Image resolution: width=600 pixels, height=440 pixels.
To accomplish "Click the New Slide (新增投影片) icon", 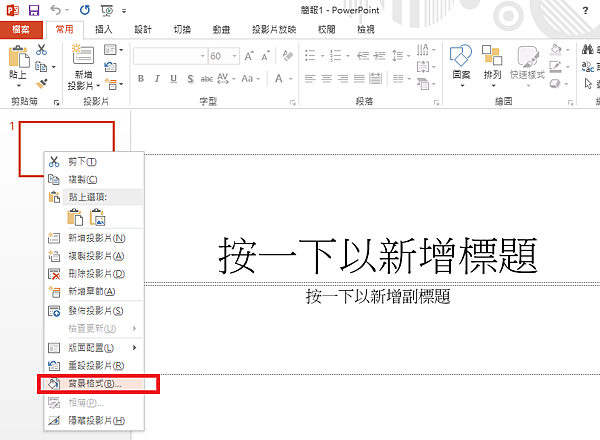I will [x=83, y=54].
